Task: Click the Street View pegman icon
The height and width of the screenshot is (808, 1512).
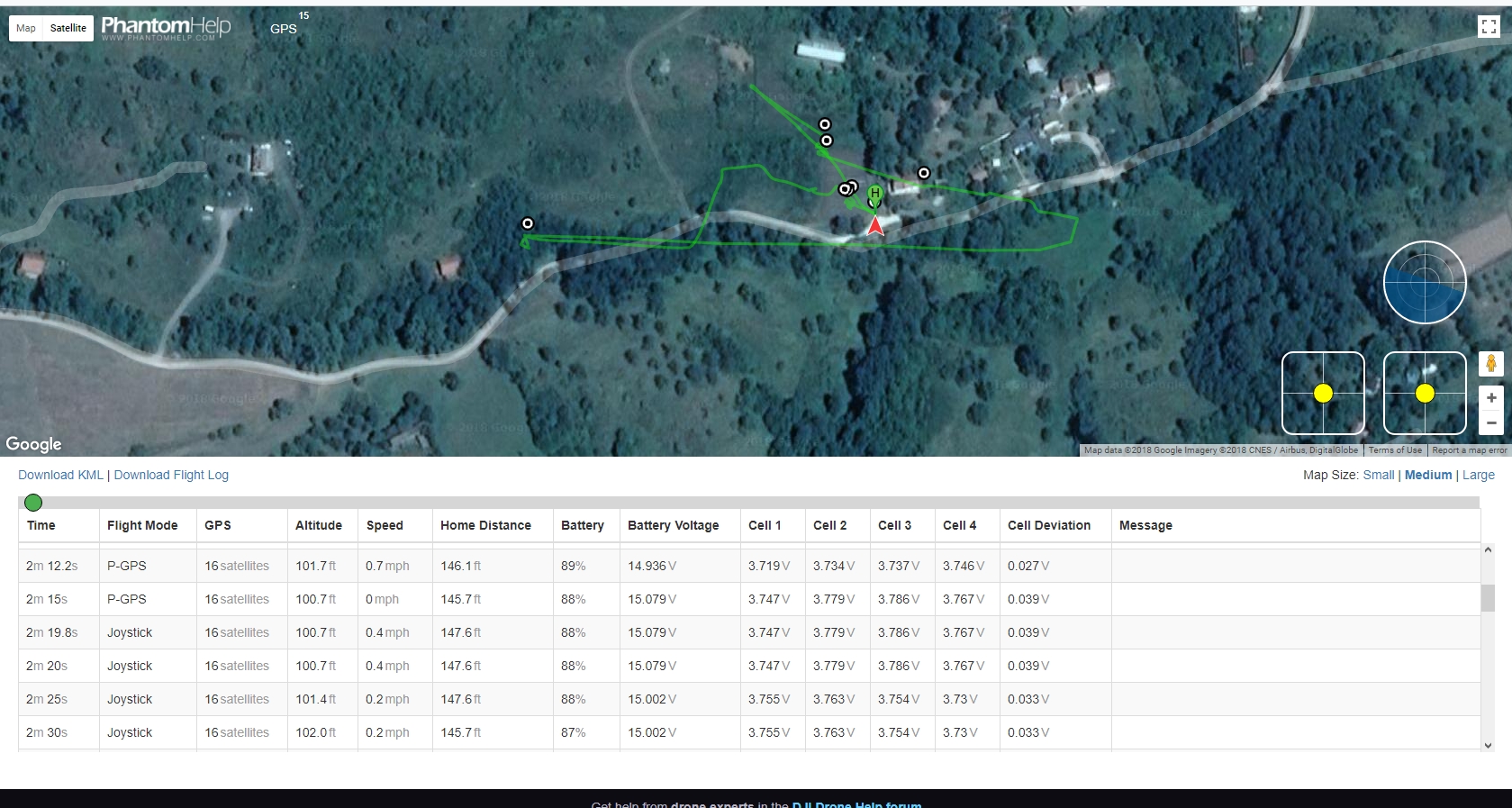Action: pyautogui.click(x=1491, y=364)
